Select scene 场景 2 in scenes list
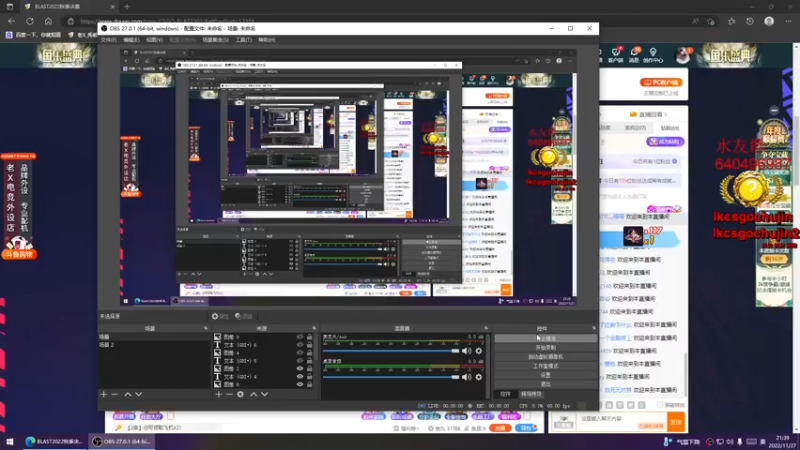 click(x=153, y=345)
